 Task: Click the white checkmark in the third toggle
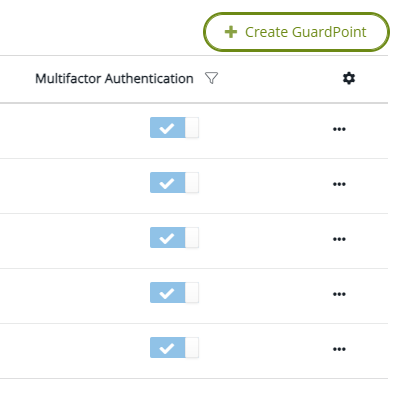pyautogui.click(x=167, y=238)
